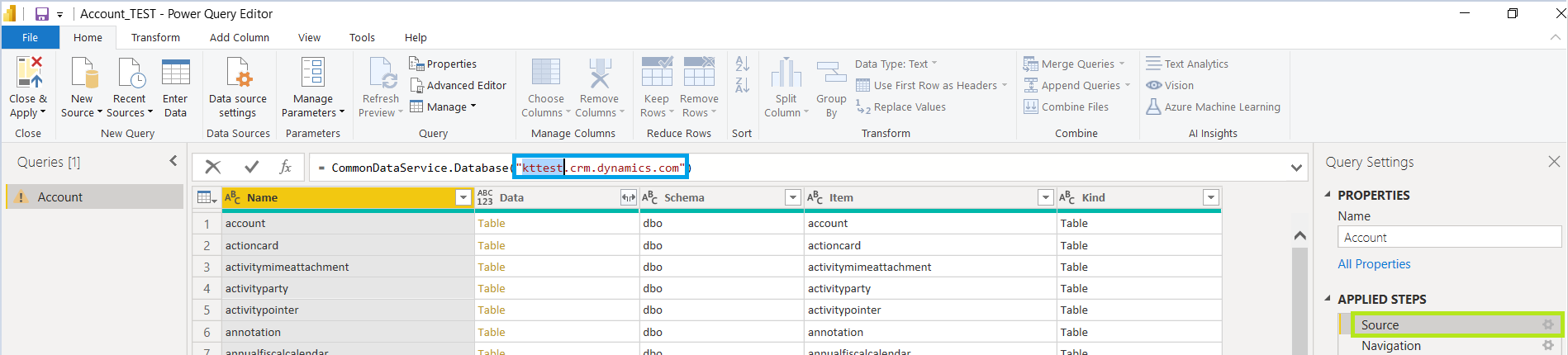Image resolution: width=1568 pixels, height=355 pixels.
Task: Select the Navigation applied step
Action: (x=1391, y=347)
